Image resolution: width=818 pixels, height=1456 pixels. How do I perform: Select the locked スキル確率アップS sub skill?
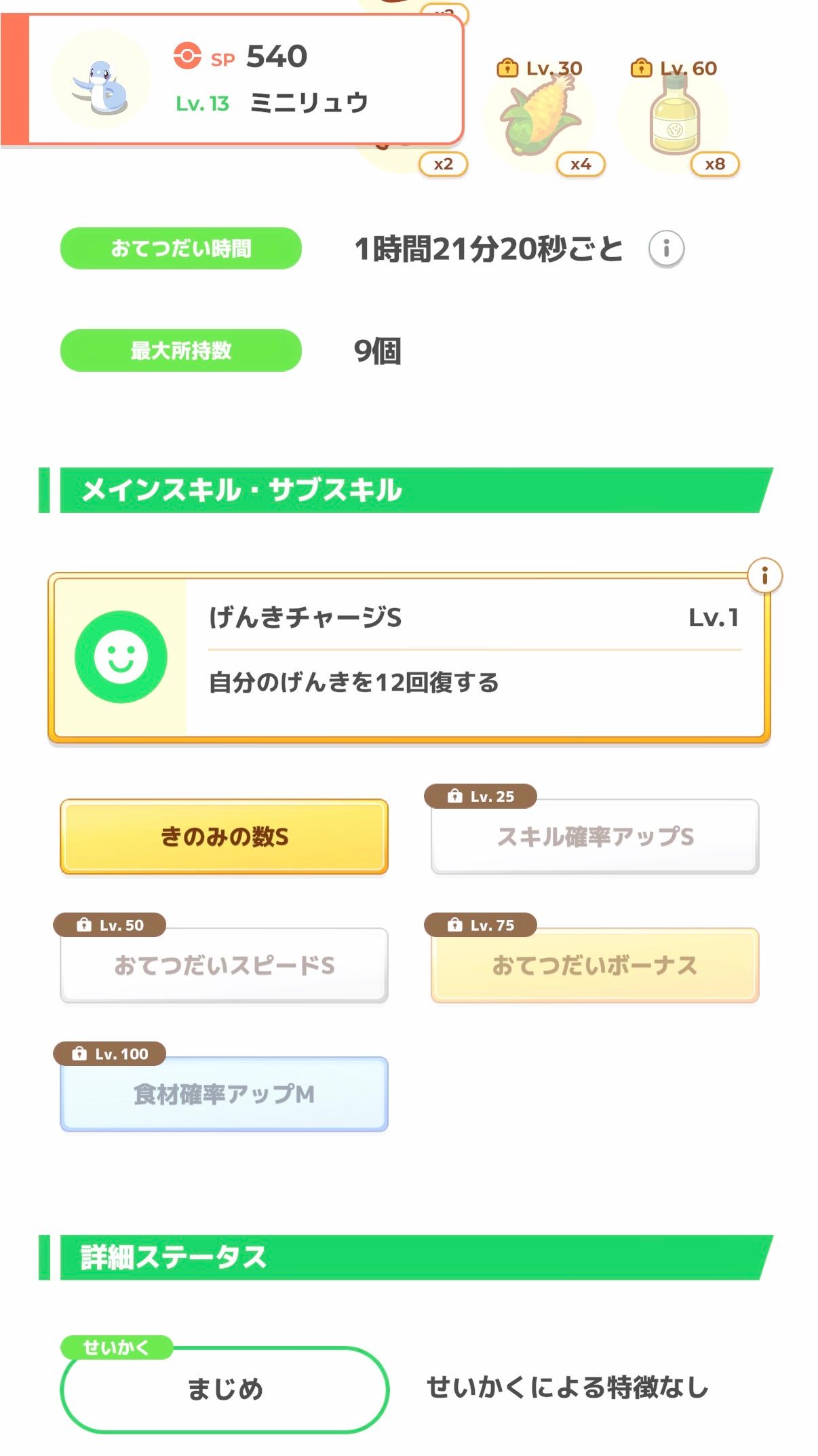[595, 838]
